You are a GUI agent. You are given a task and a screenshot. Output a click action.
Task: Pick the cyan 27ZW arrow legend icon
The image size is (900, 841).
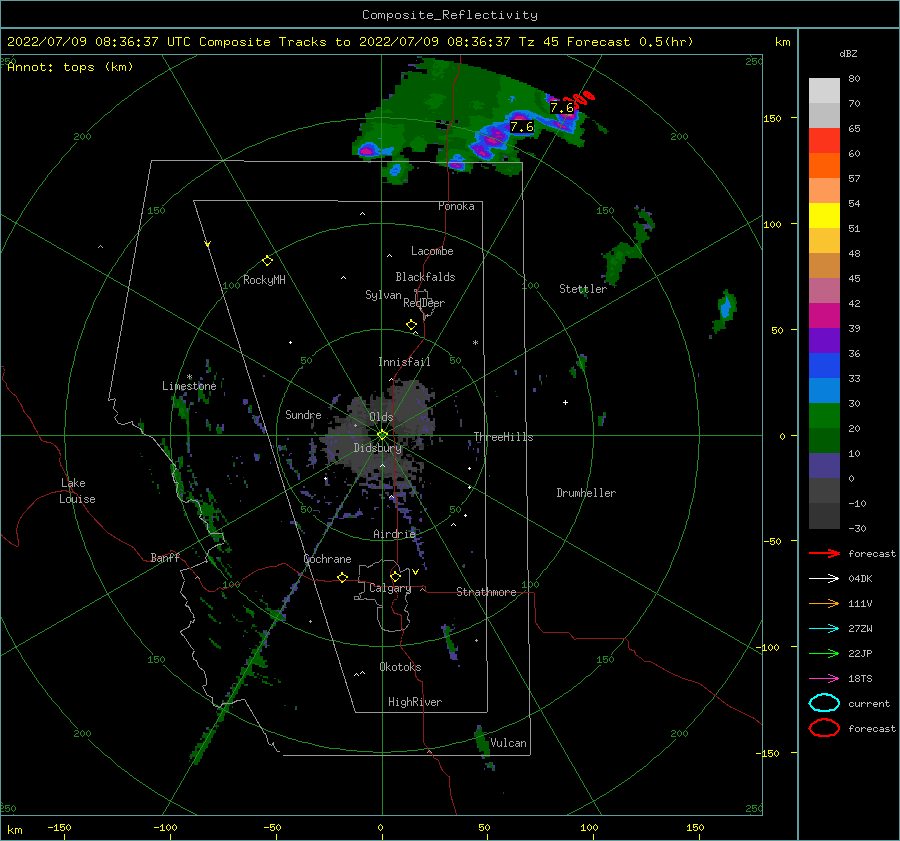pyautogui.click(x=824, y=629)
